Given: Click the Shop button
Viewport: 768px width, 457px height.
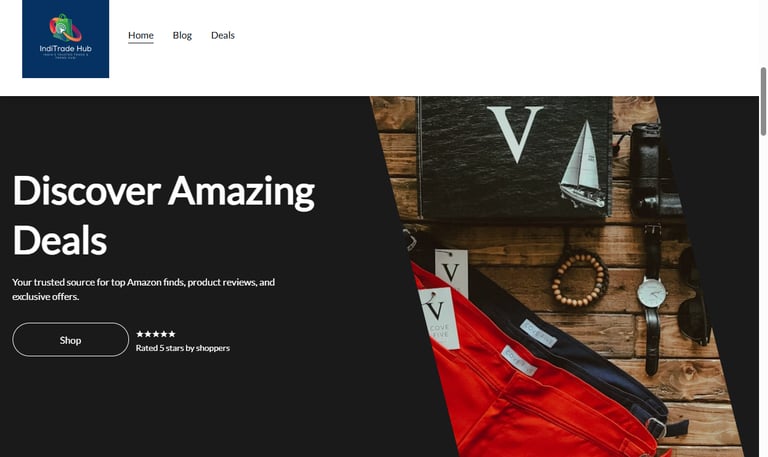Looking at the screenshot, I should pyautogui.click(x=71, y=339).
